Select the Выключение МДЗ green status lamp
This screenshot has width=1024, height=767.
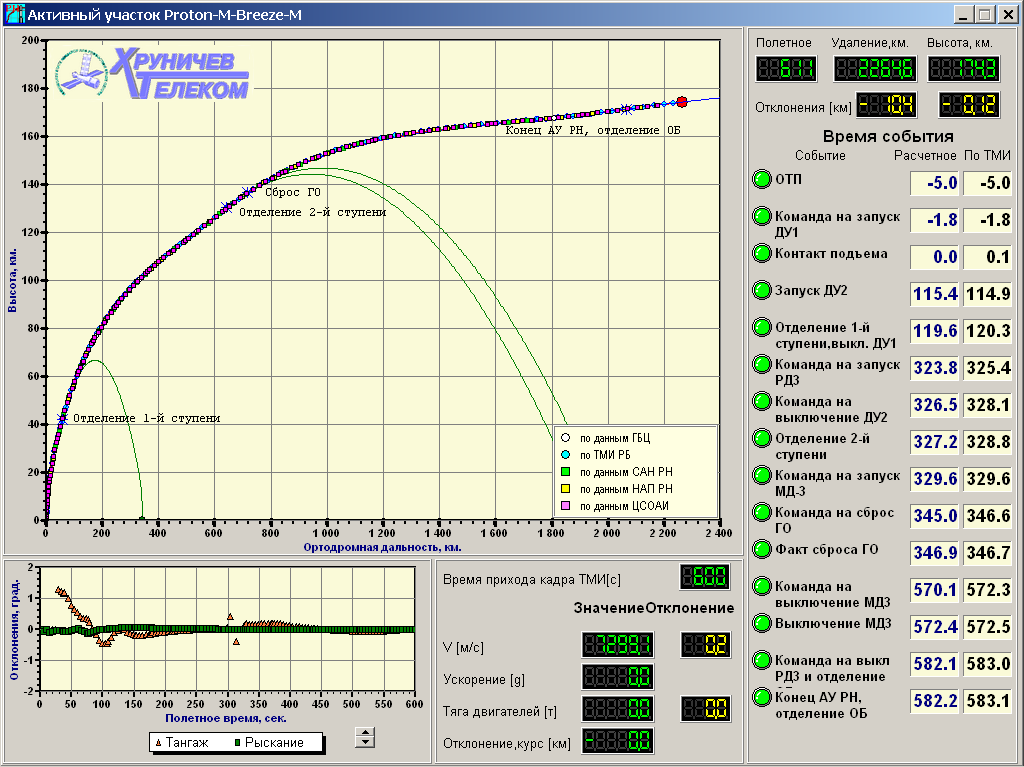point(762,624)
